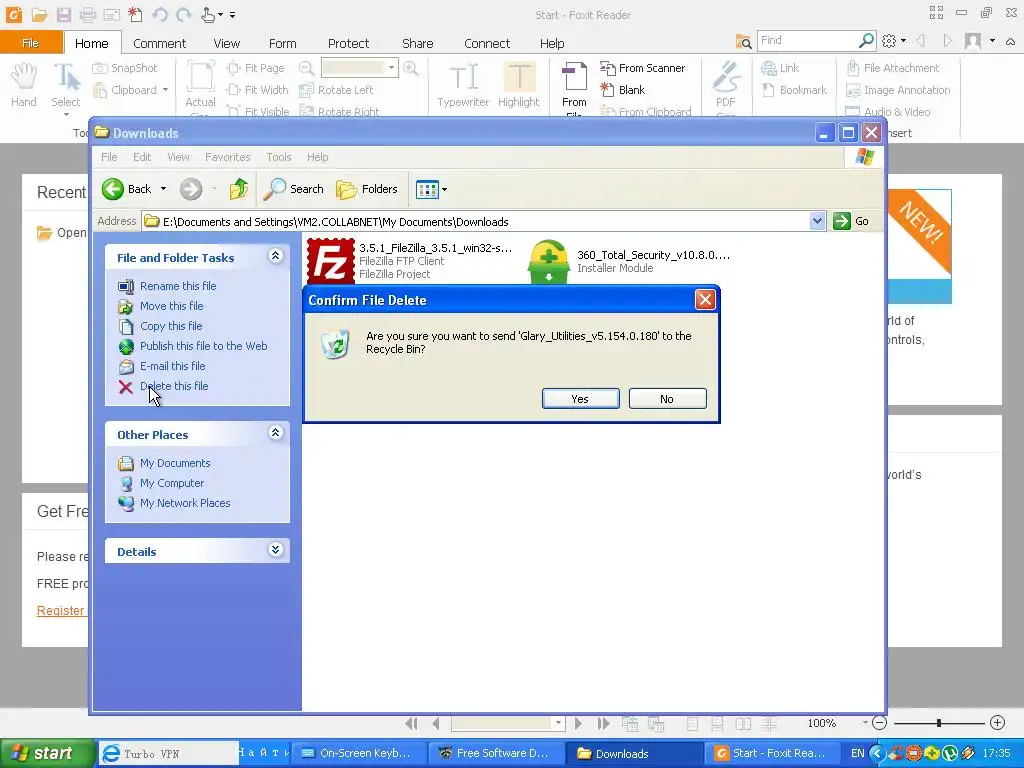The width and height of the screenshot is (1024, 768).
Task: Click E-mail this file task
Action: 172,366
